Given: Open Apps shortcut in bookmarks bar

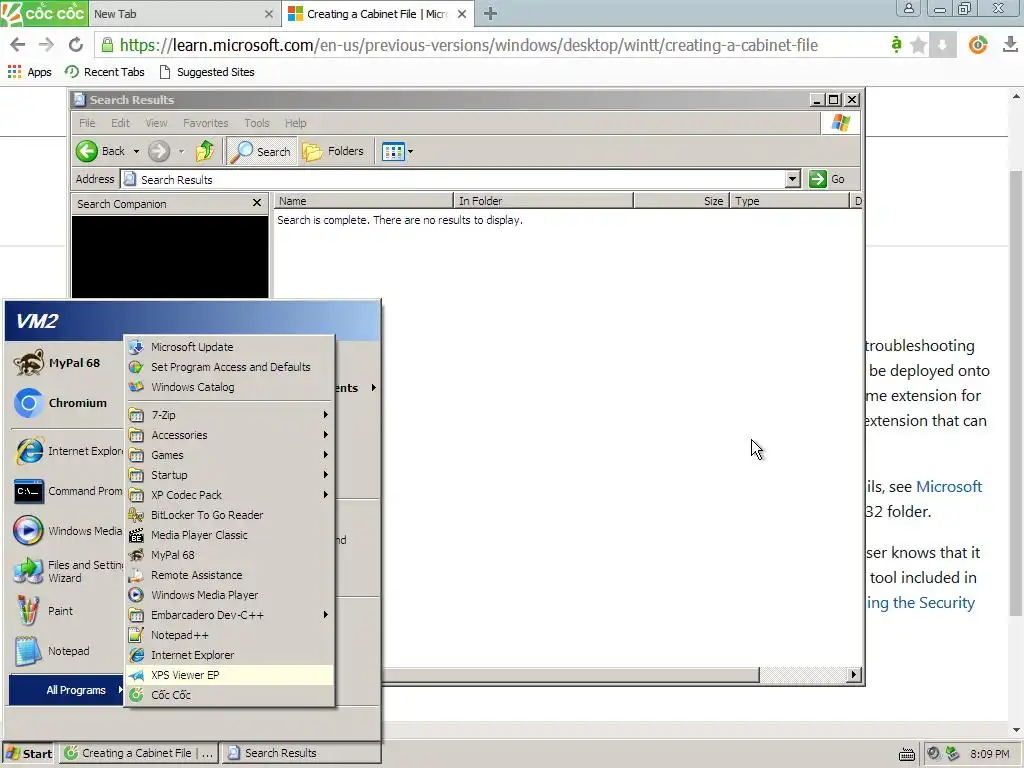Looking at the screenshot, I should [x=29, y=72].
